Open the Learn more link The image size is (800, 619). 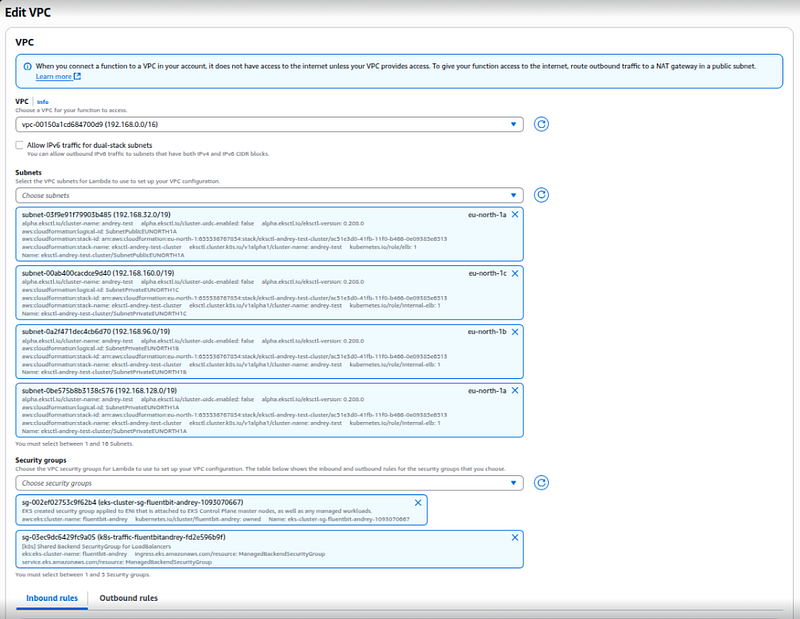pos(54,77)
